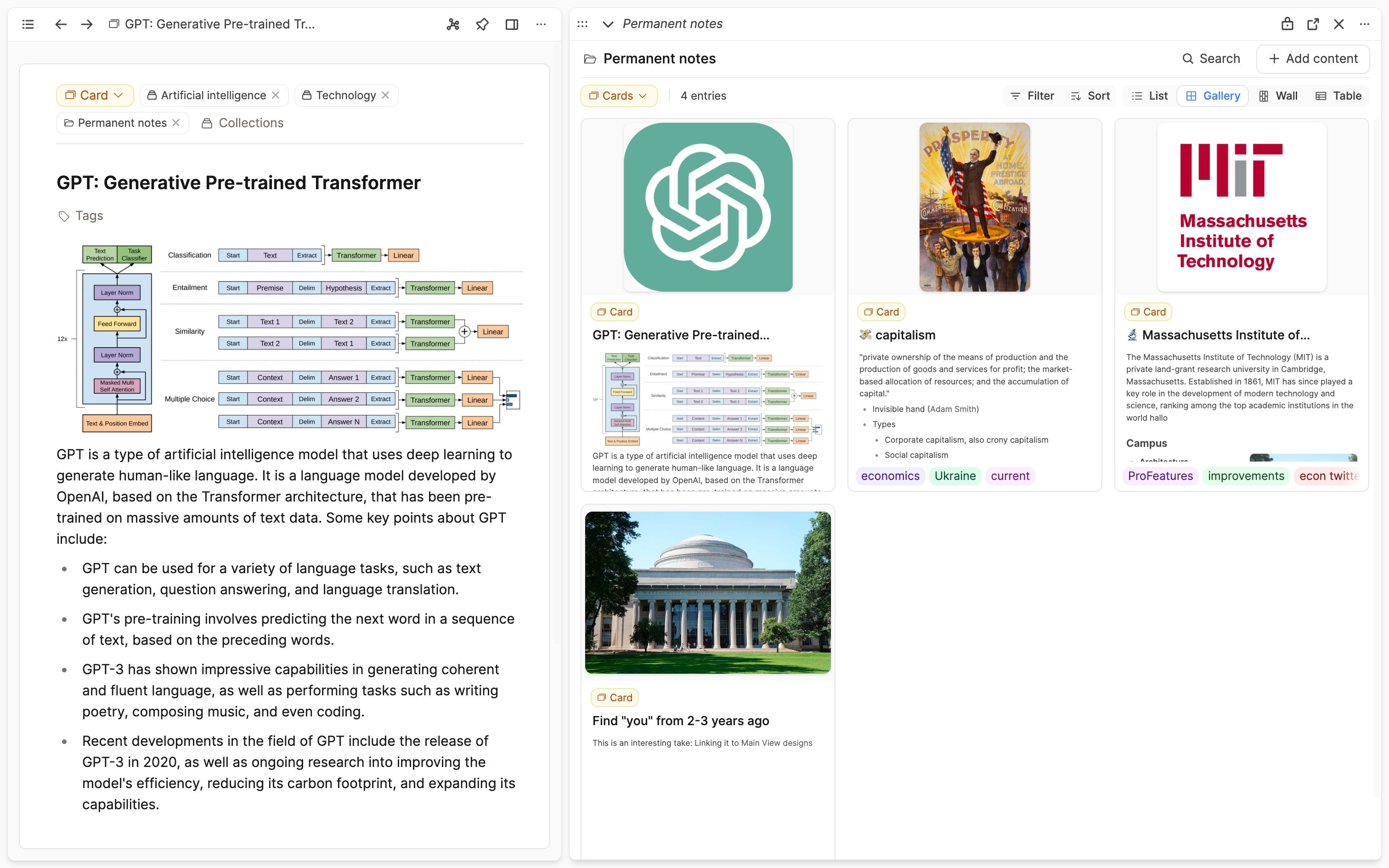Remove the Technology collection tag

[386, 96]
